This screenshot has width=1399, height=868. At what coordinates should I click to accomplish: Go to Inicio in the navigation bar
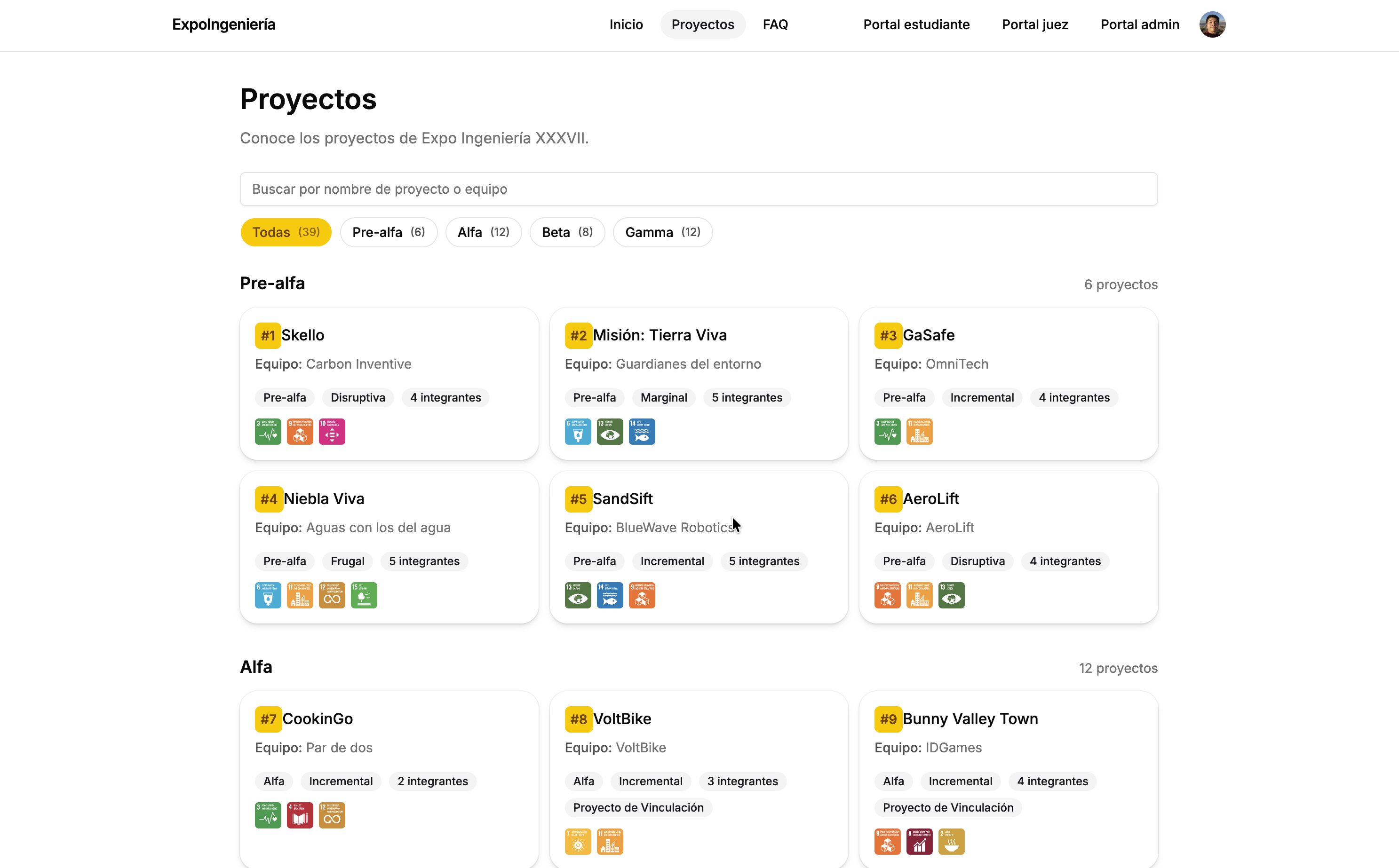pos(626,24)
